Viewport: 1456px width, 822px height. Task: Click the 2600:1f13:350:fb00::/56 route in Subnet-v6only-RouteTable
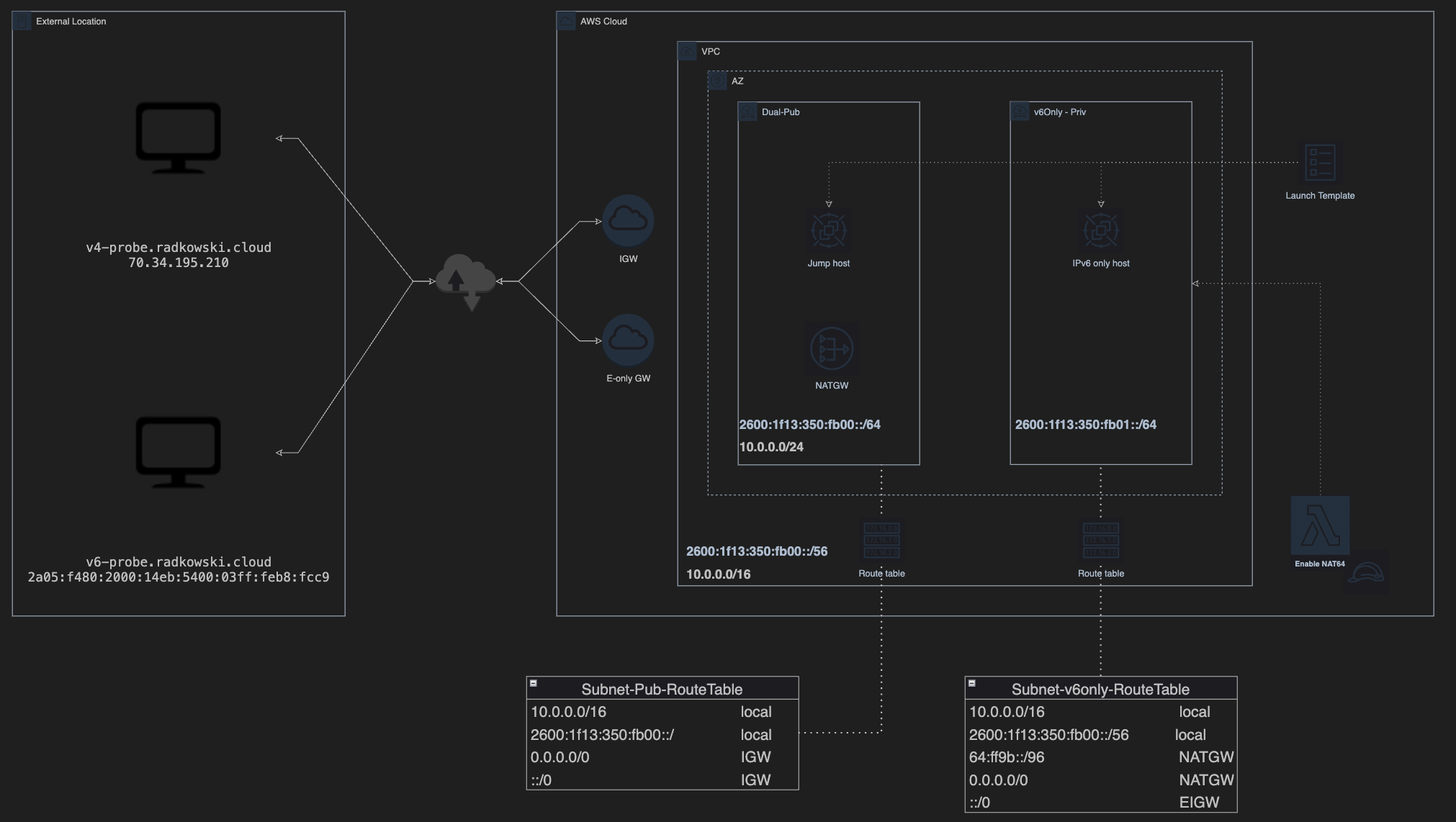point(1049,735)
